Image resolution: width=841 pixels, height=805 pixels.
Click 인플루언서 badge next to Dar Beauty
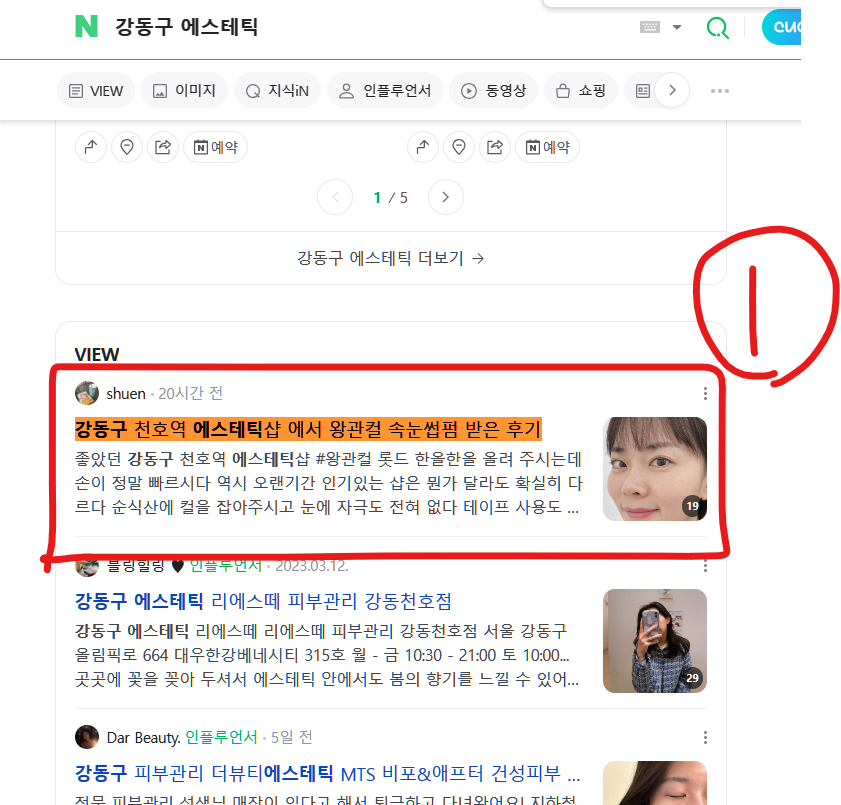click(222, 737)
